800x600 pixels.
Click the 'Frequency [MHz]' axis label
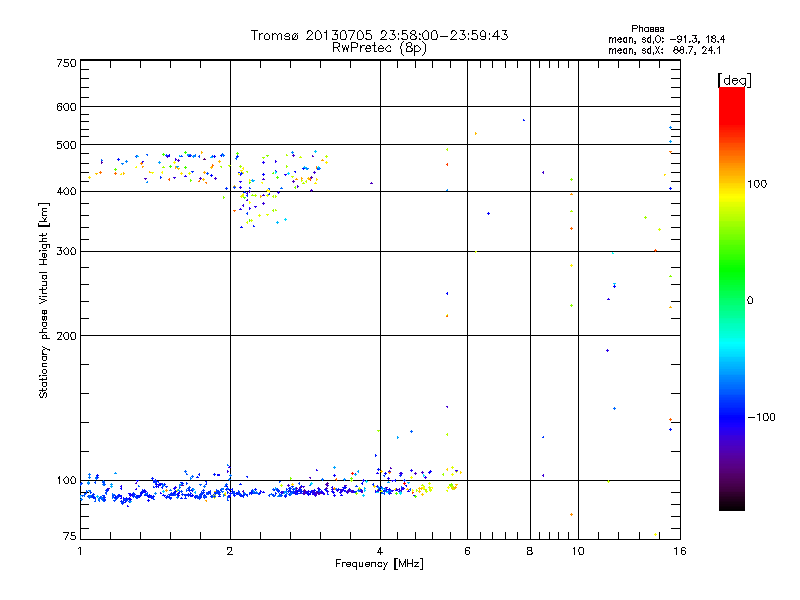(379, 564)
